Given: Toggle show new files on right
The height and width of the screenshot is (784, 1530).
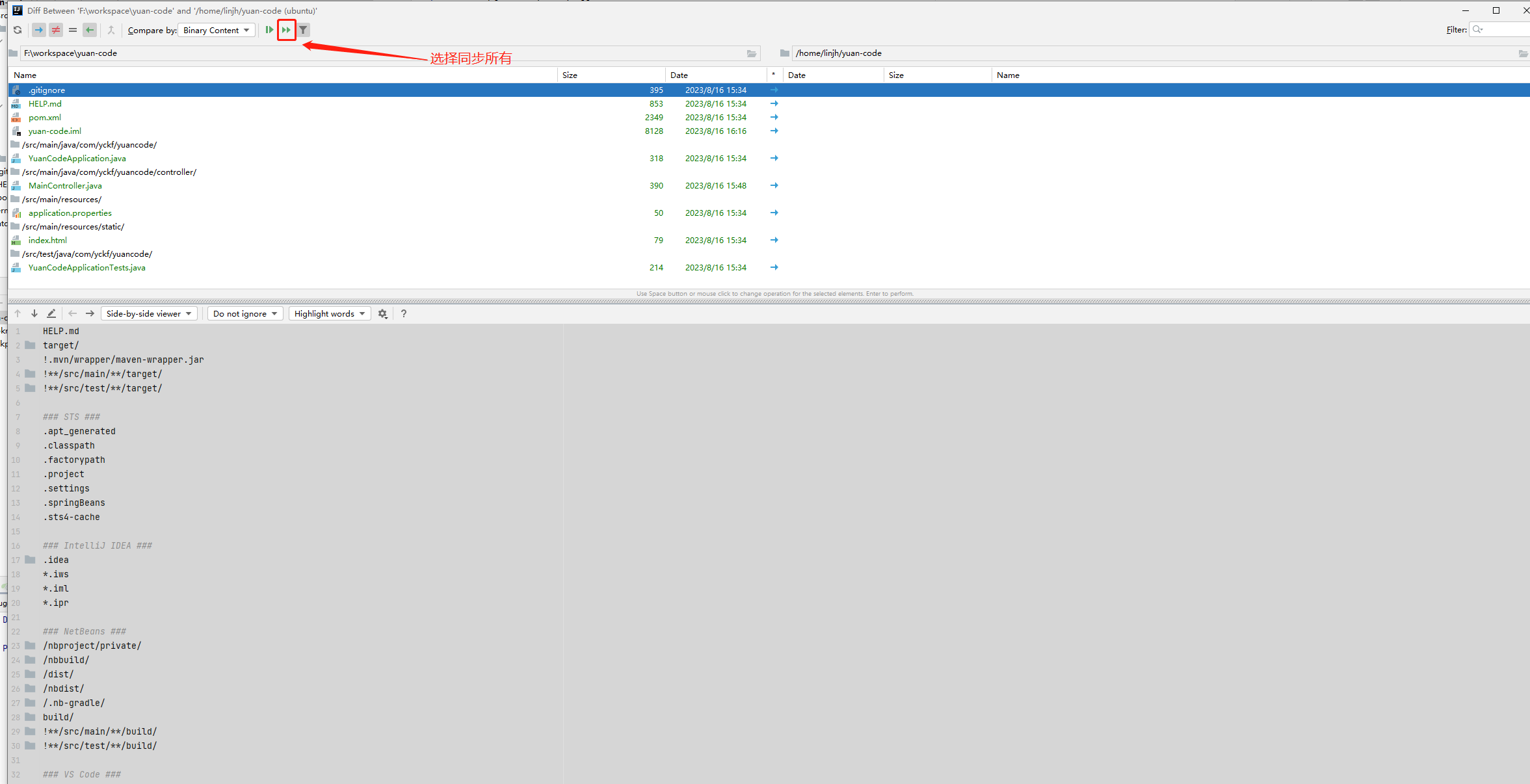Looking at the screenshot, I should point(90,30).
